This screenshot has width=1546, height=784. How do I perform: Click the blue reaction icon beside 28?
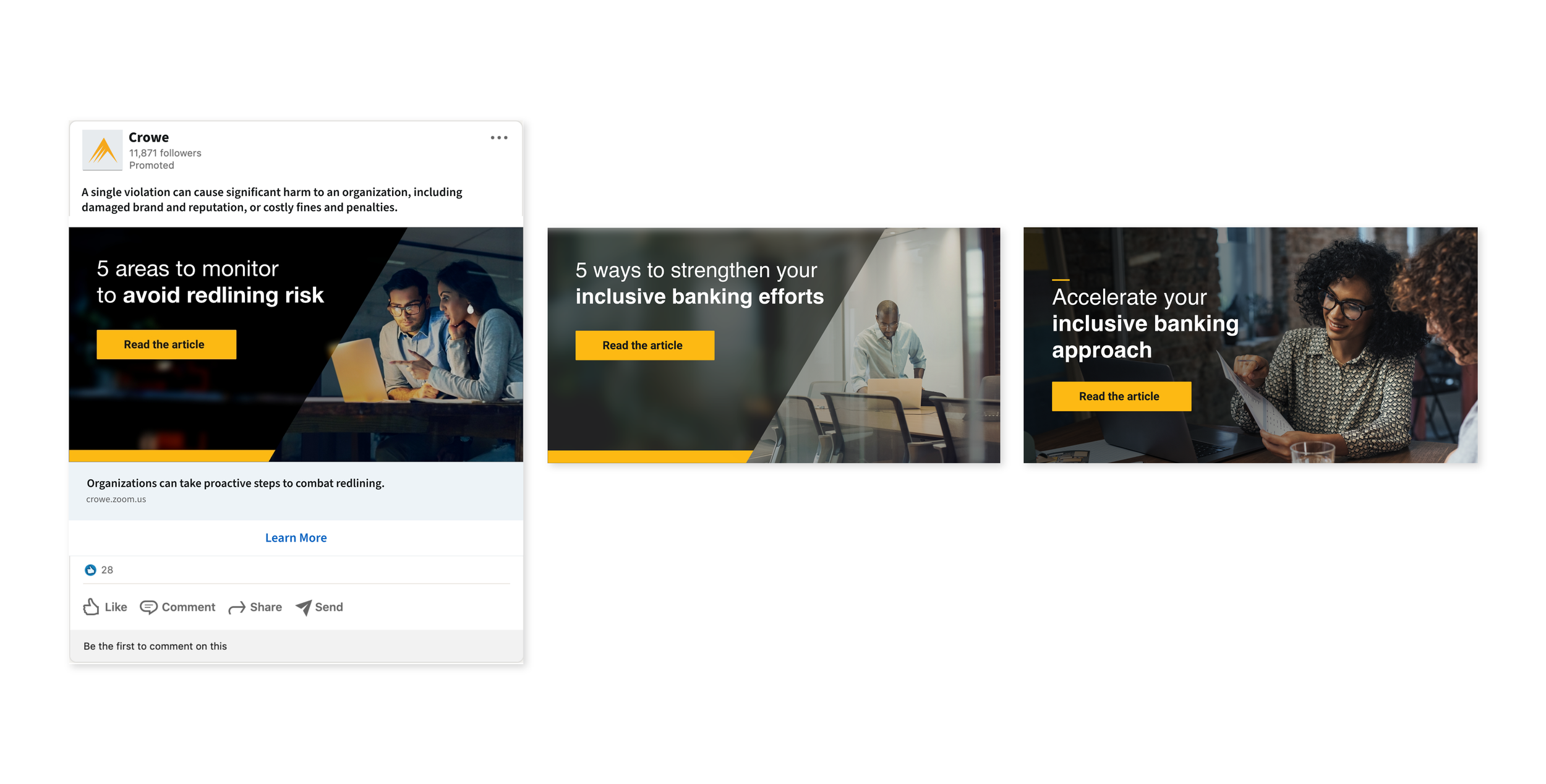point(90,570)
